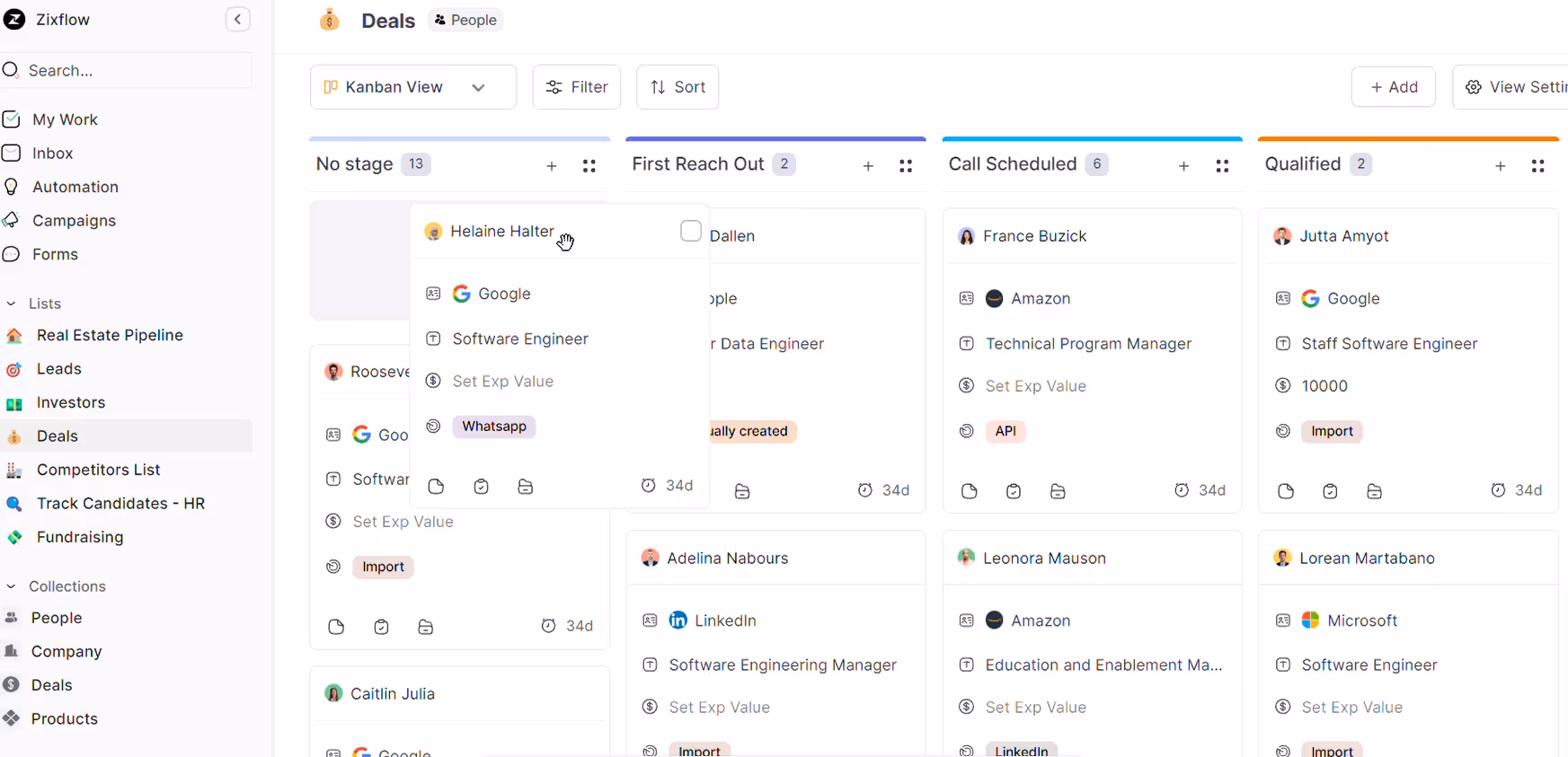Open the People collection
The height and width of the screenshot is (757, 1568).
56,618
